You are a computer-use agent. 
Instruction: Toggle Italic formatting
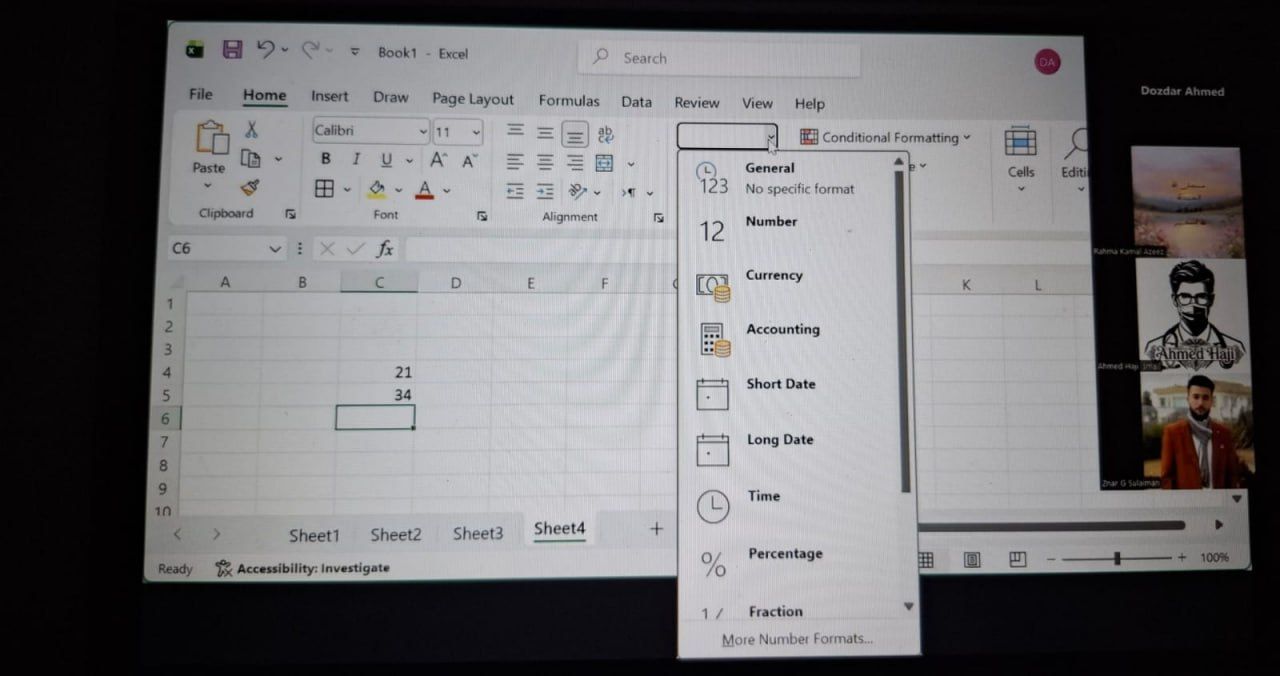pyautogui.click(x=355, y=159)
